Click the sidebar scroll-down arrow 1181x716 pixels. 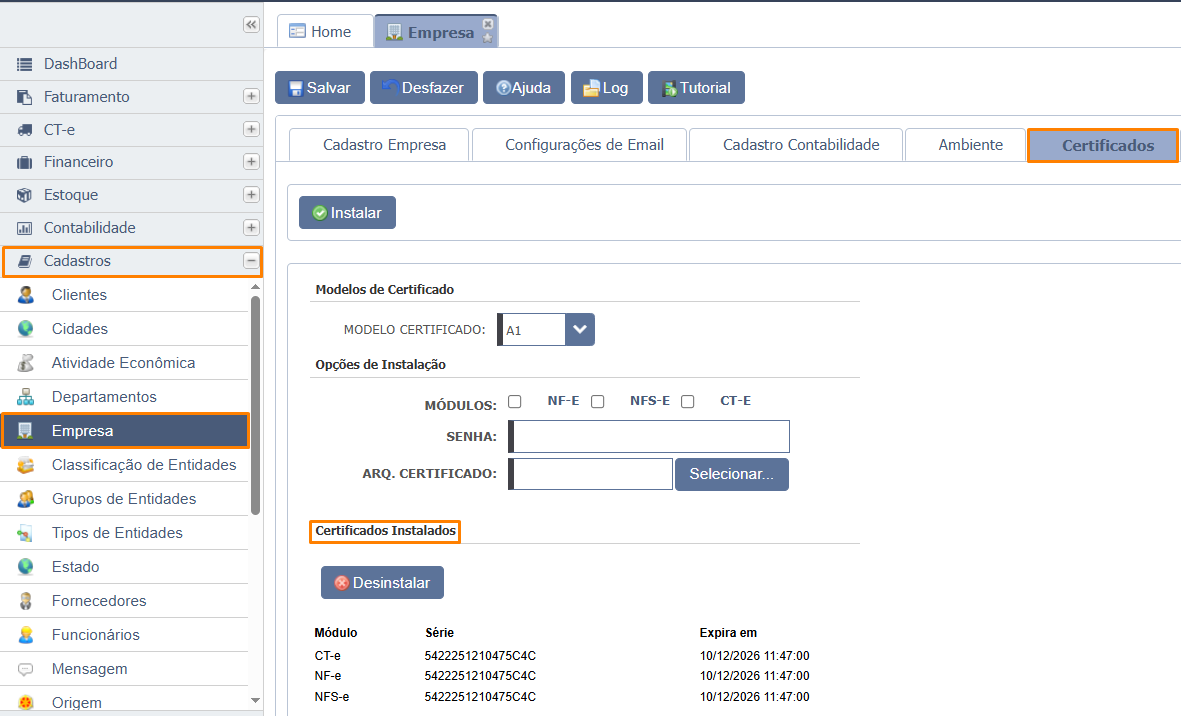click(x=255, y=701)
